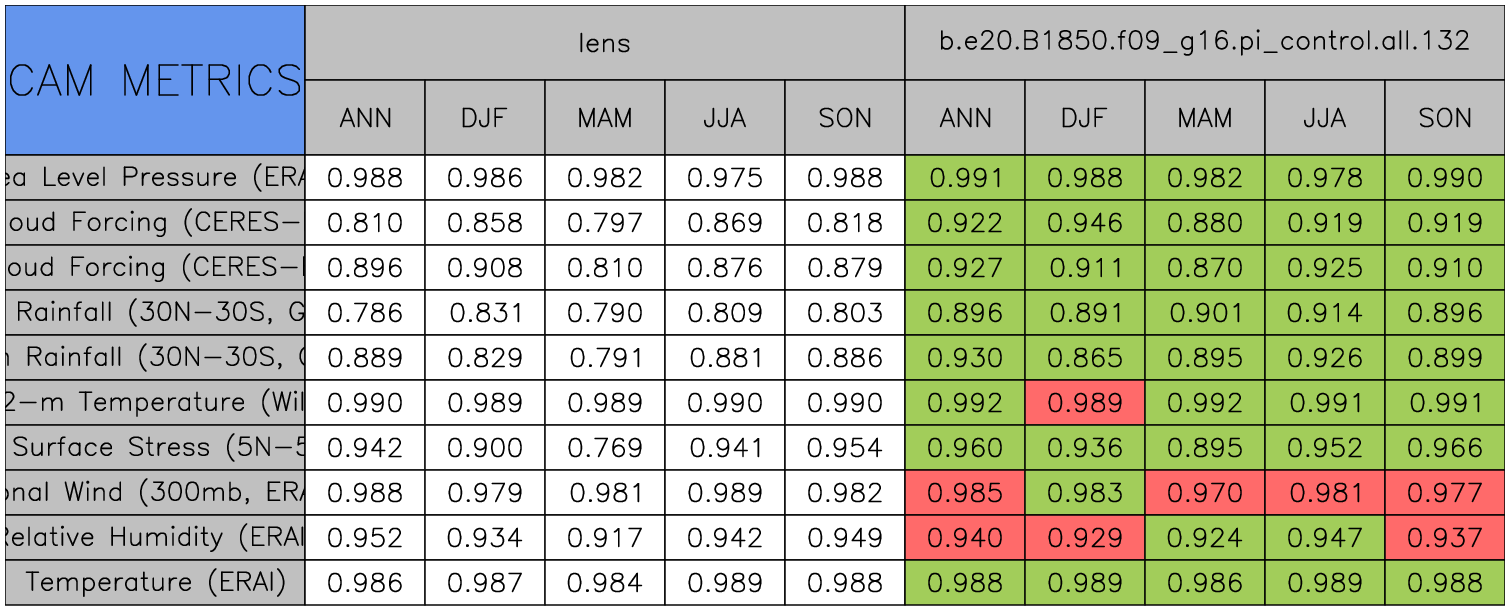Click the CAM METRICS title cell
Viewport: 1510px width, 611px height.
155,80
